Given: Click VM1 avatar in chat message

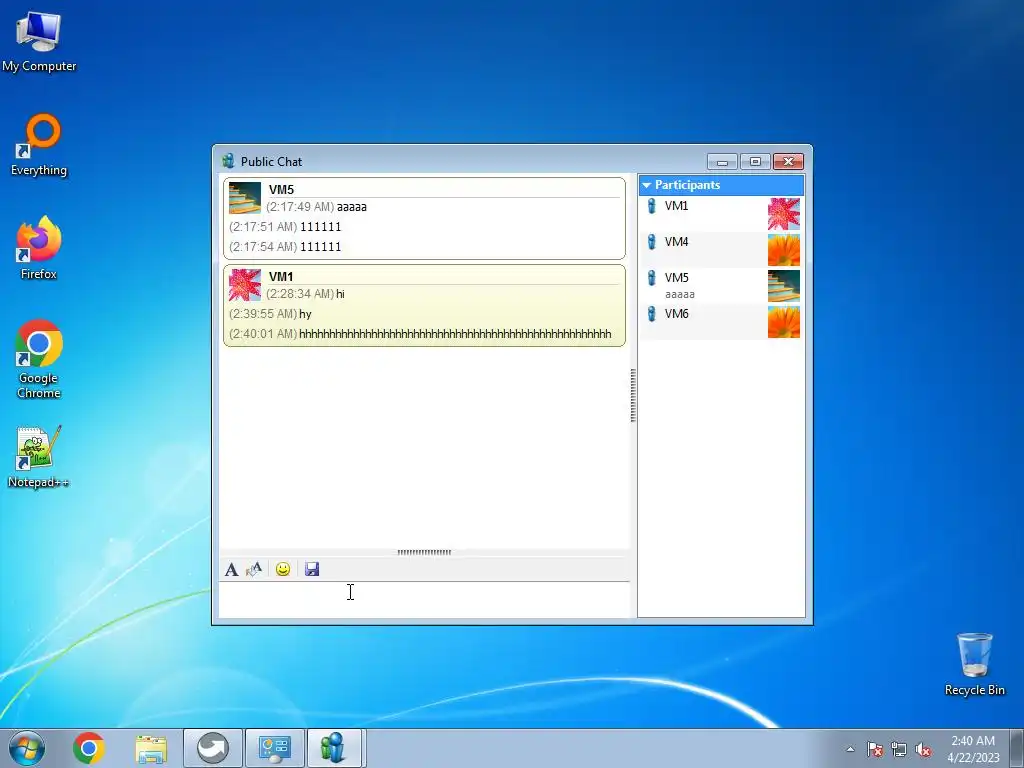Looking at the screenshot, I should (x=245, y=285).
